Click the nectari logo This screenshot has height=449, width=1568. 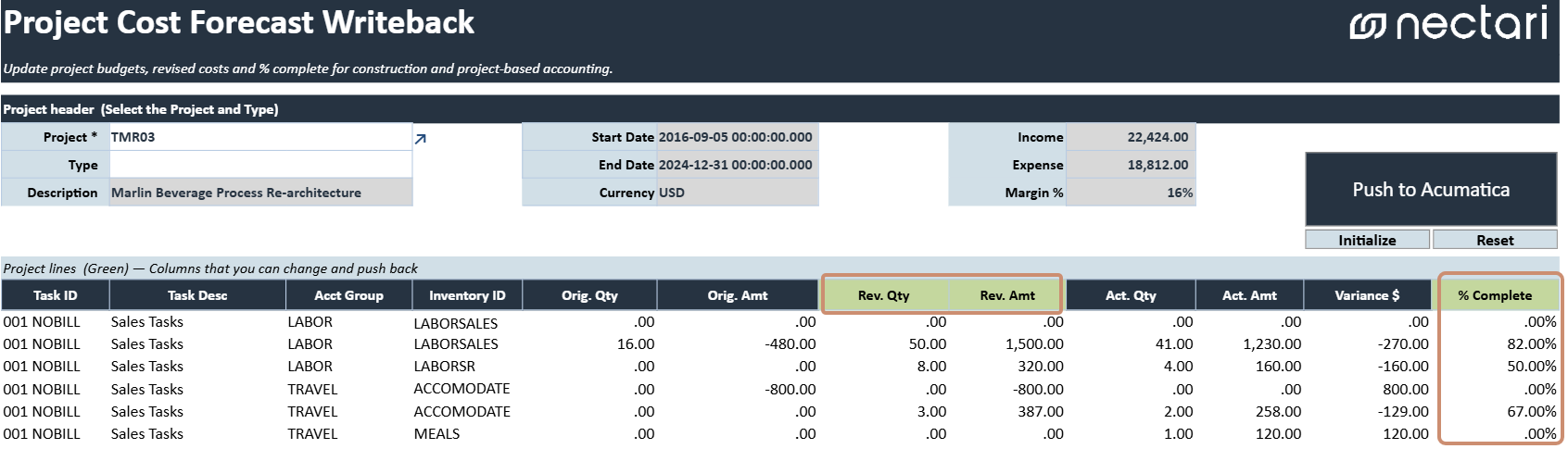coord(1448,23)
